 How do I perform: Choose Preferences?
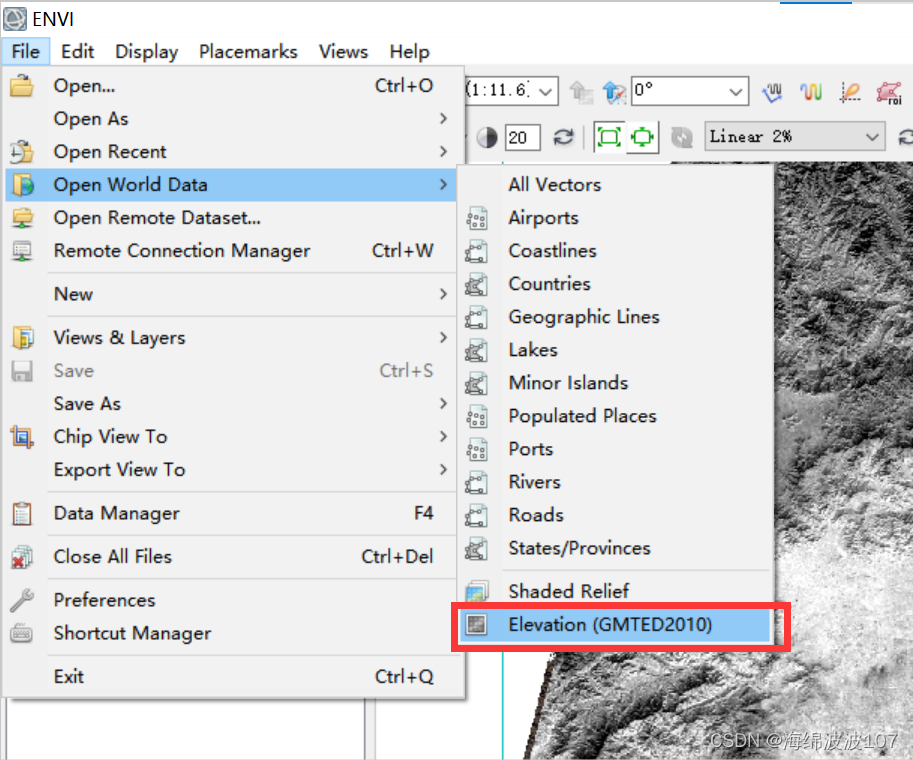[x=231, y=600]
